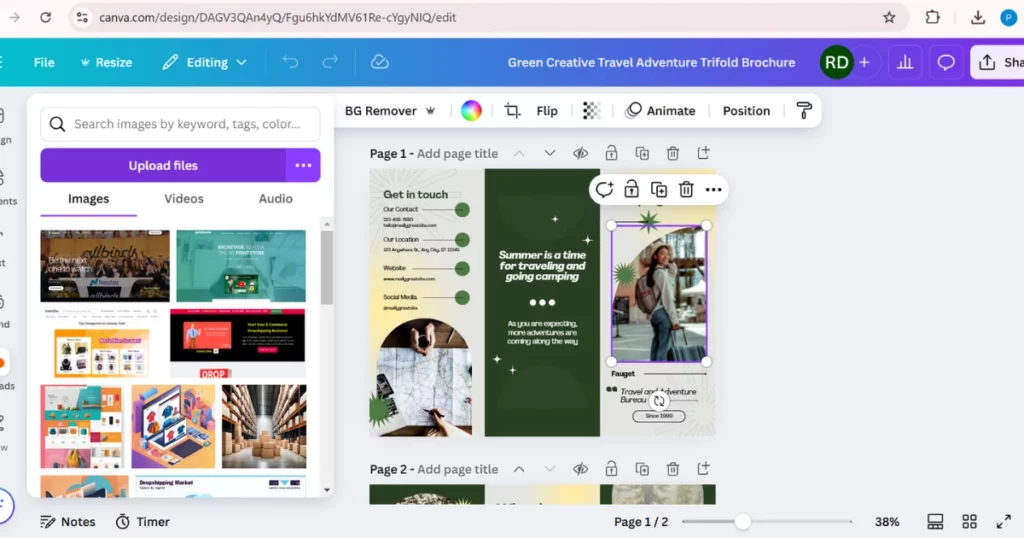Open the File menu

coord(44,63)
